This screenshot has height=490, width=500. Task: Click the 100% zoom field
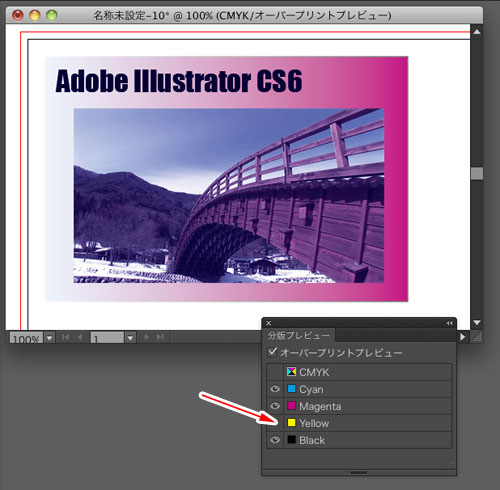click(26, 338)
